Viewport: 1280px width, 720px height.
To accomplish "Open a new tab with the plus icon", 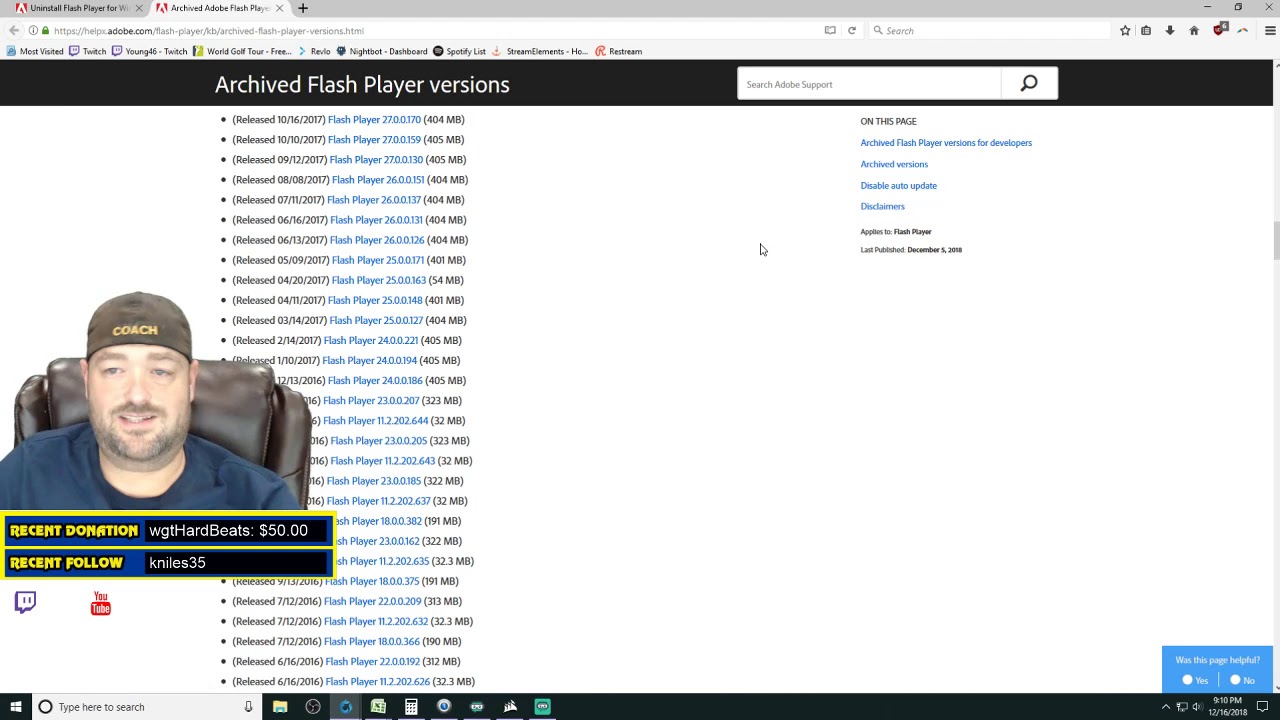I will 303,8.
